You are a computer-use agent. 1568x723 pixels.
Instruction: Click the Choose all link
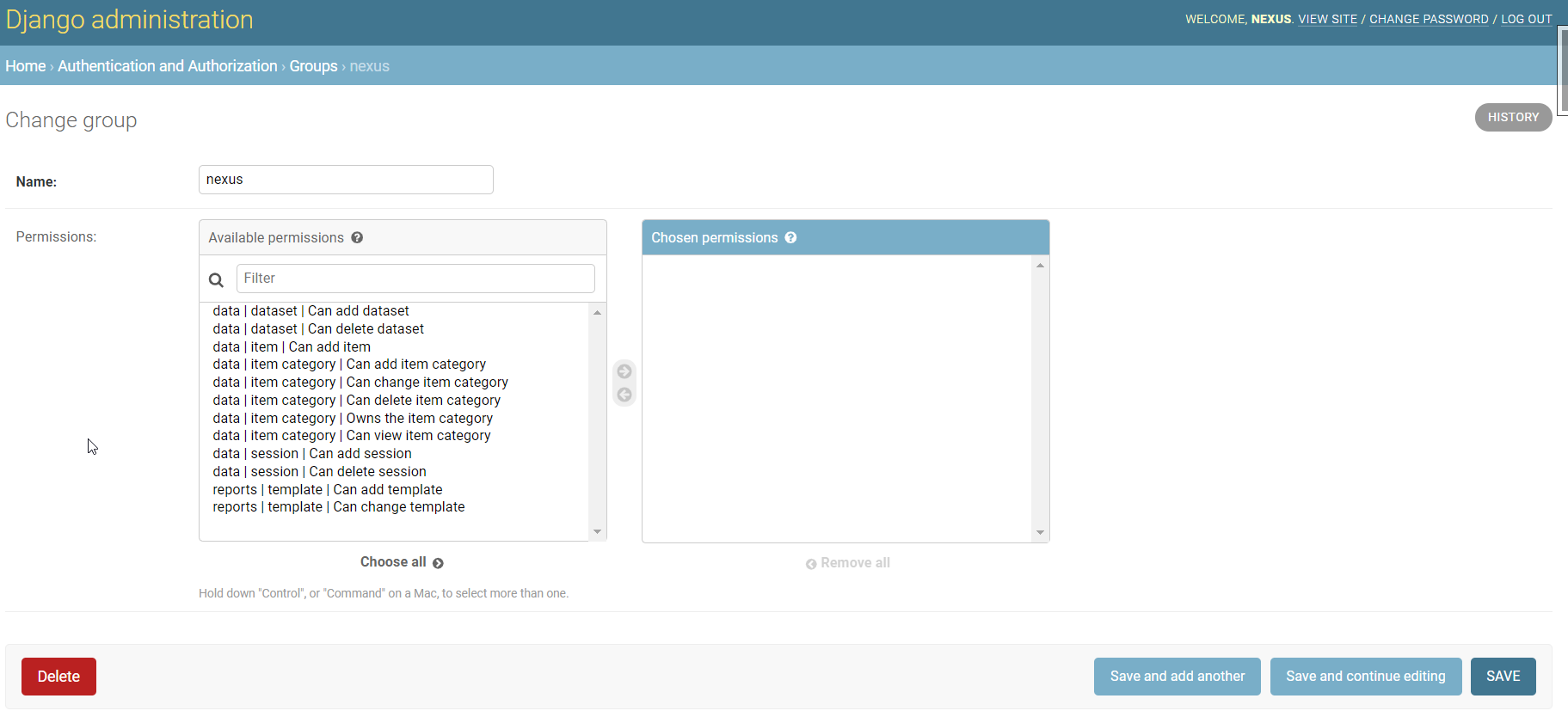click(x=402, y=562)
